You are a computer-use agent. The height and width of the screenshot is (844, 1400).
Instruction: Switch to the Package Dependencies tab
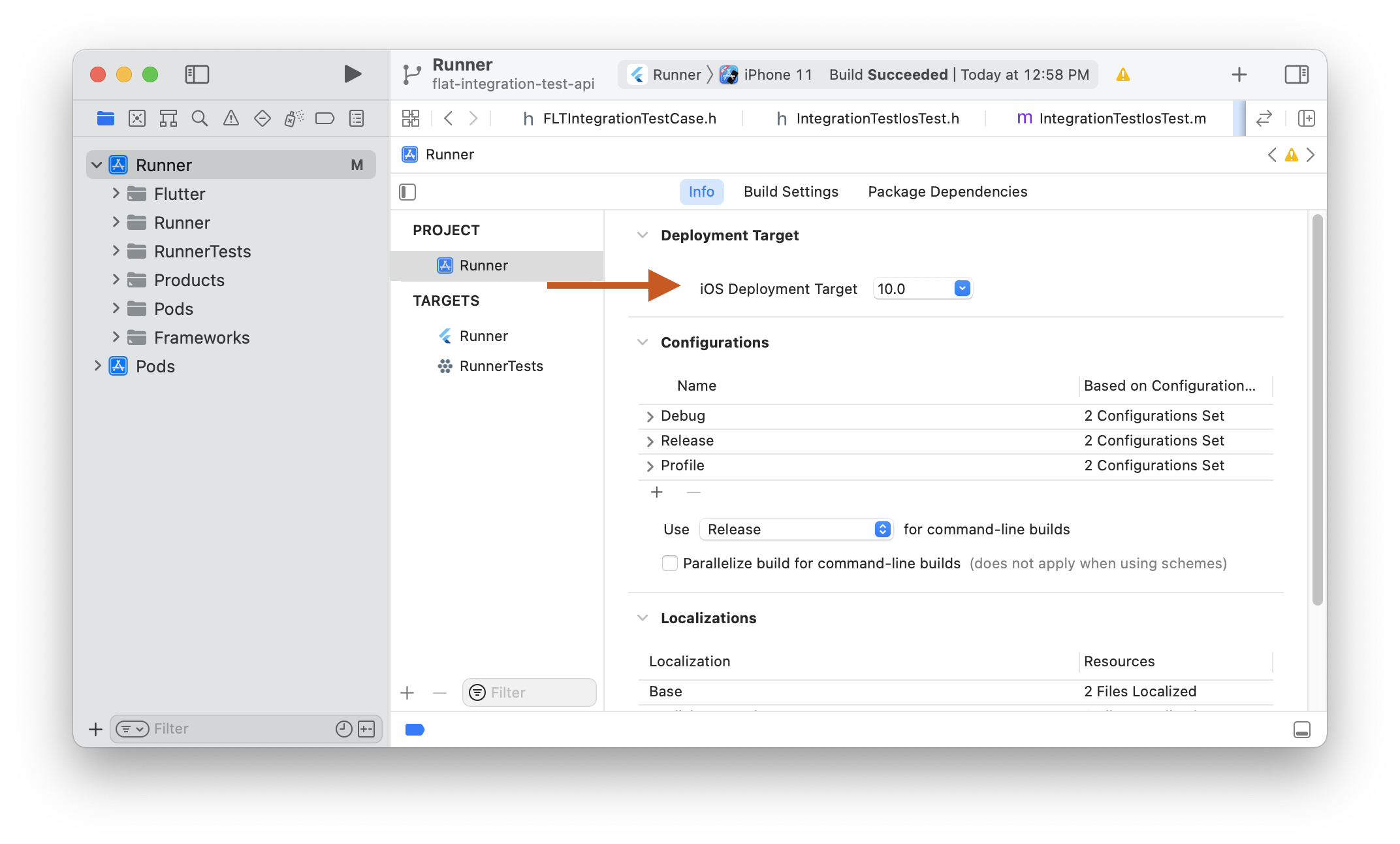[947, 191]
